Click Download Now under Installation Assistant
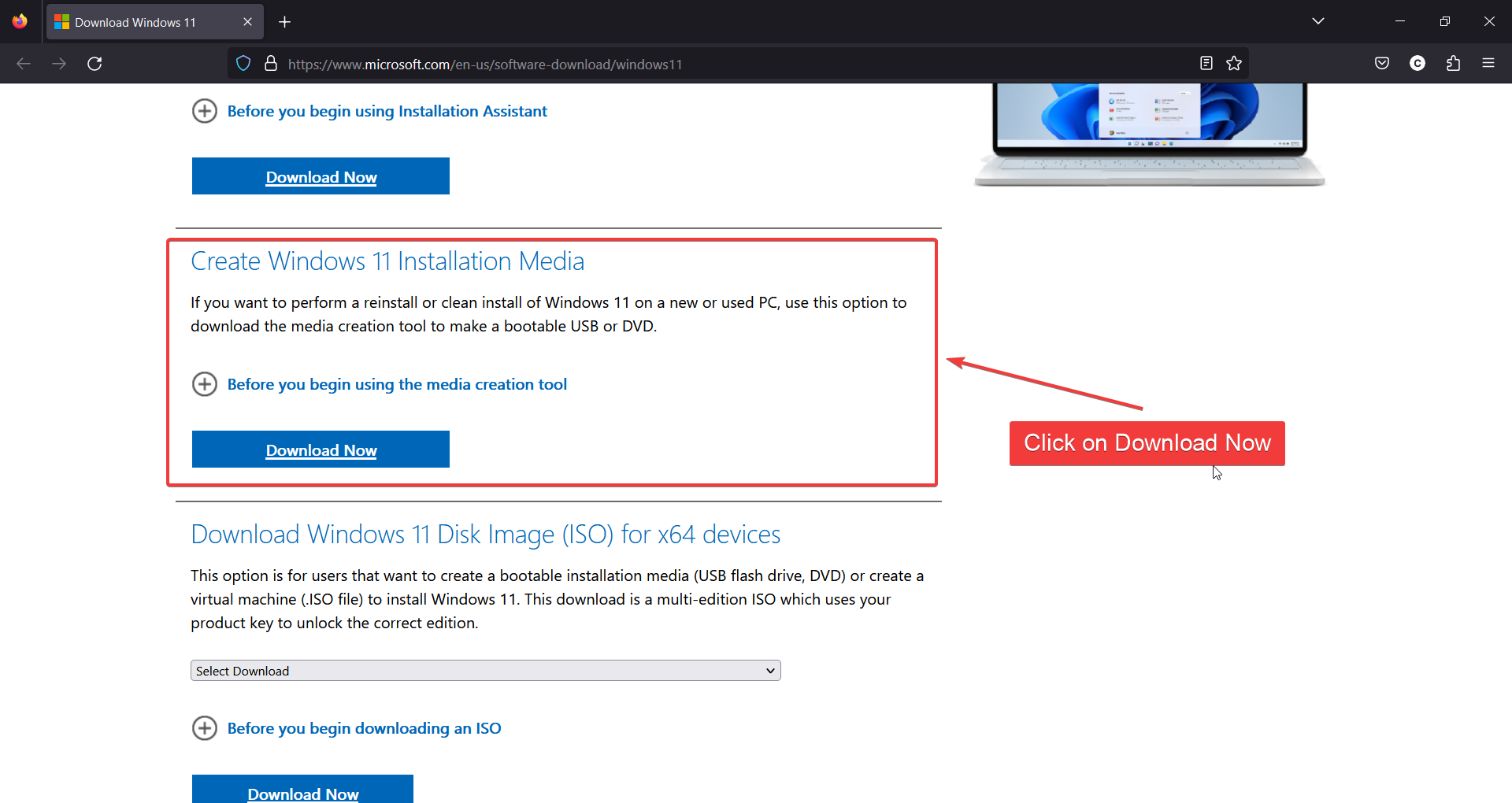The width and height of the screenshot is (1512, 803). 321,176
